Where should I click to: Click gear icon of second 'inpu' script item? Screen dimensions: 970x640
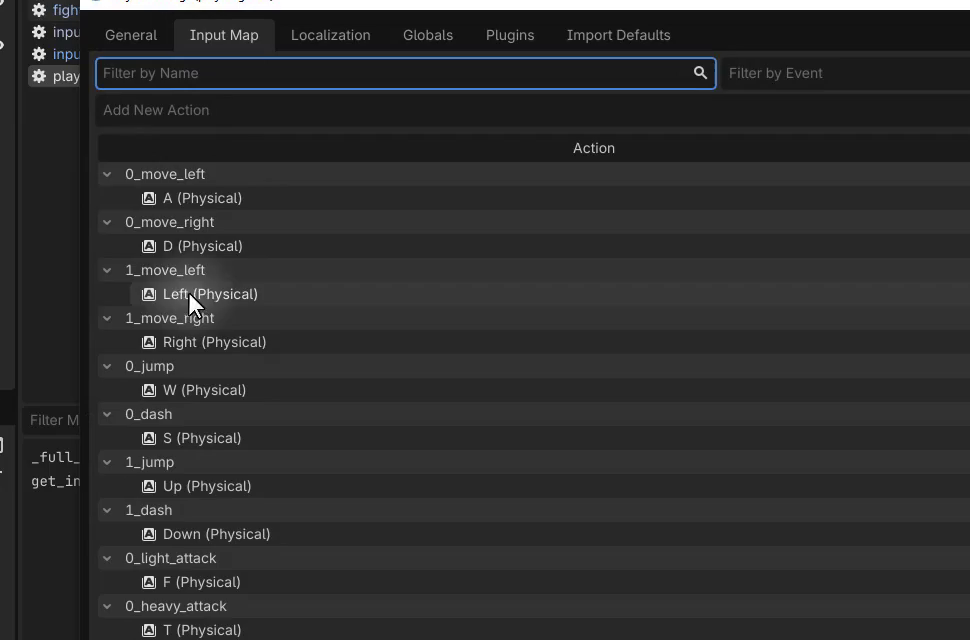coord(39,54)
